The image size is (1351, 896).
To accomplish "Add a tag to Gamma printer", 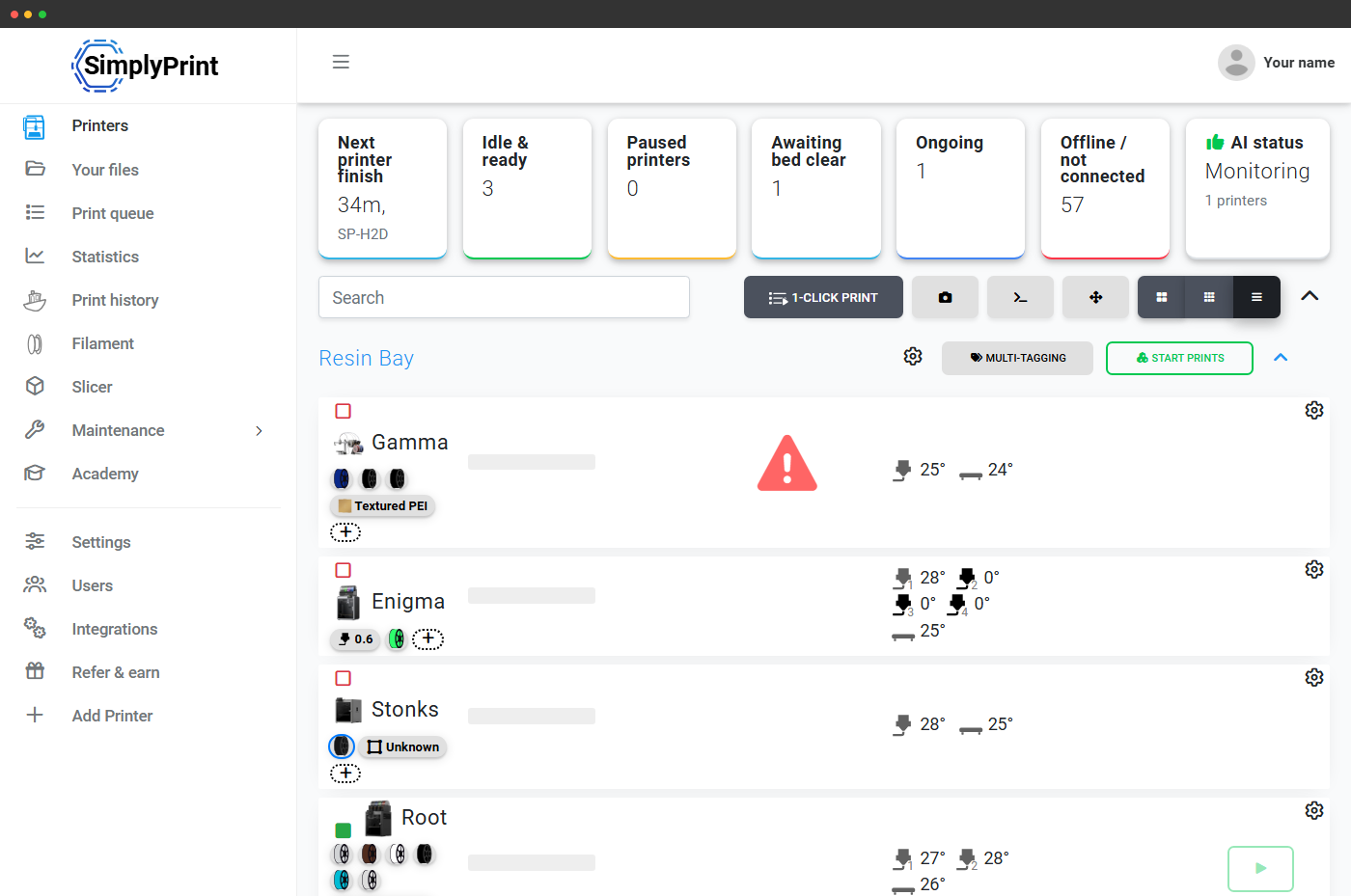I will (345, 531).
